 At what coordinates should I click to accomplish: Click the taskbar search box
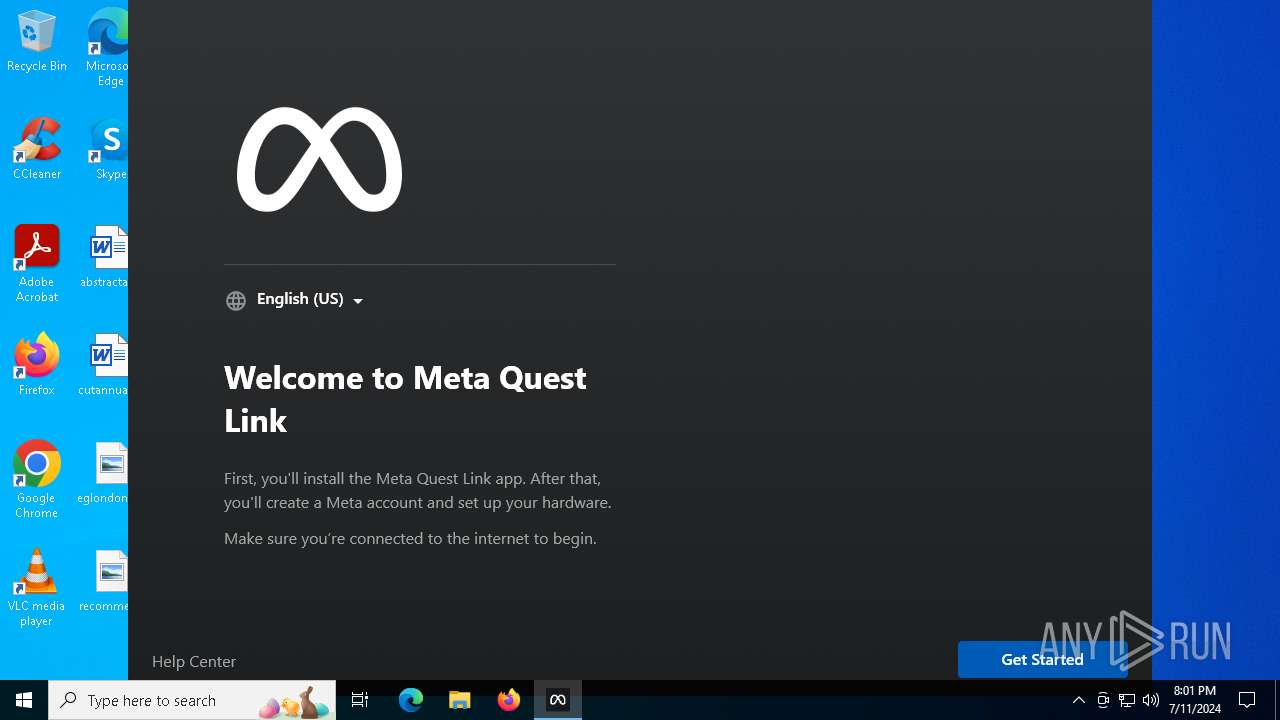point(192,700)
